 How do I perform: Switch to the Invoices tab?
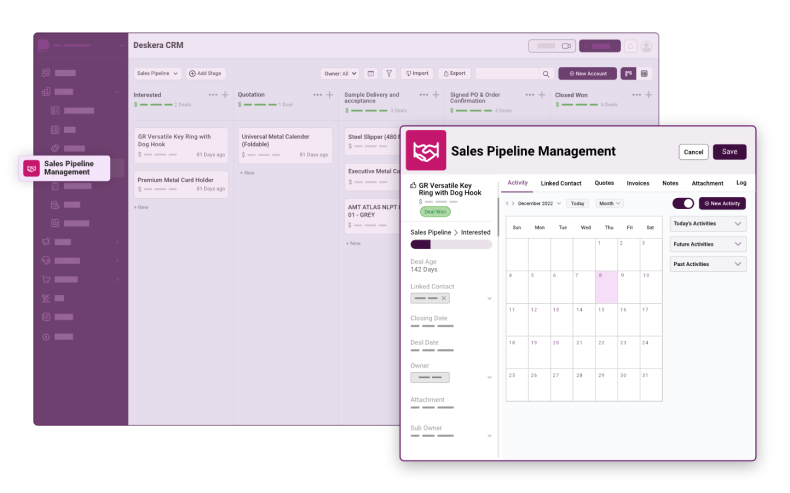pos(638,183)
